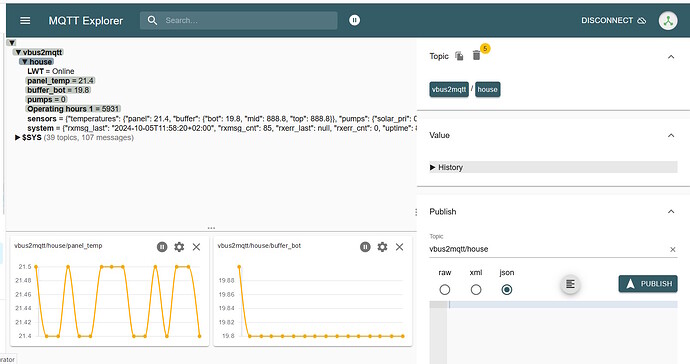Click the vbus2mqtt topic breadcrumb chip
This screenshot has width=690, height=364.
pyautogui.click(x=449, y=89)
